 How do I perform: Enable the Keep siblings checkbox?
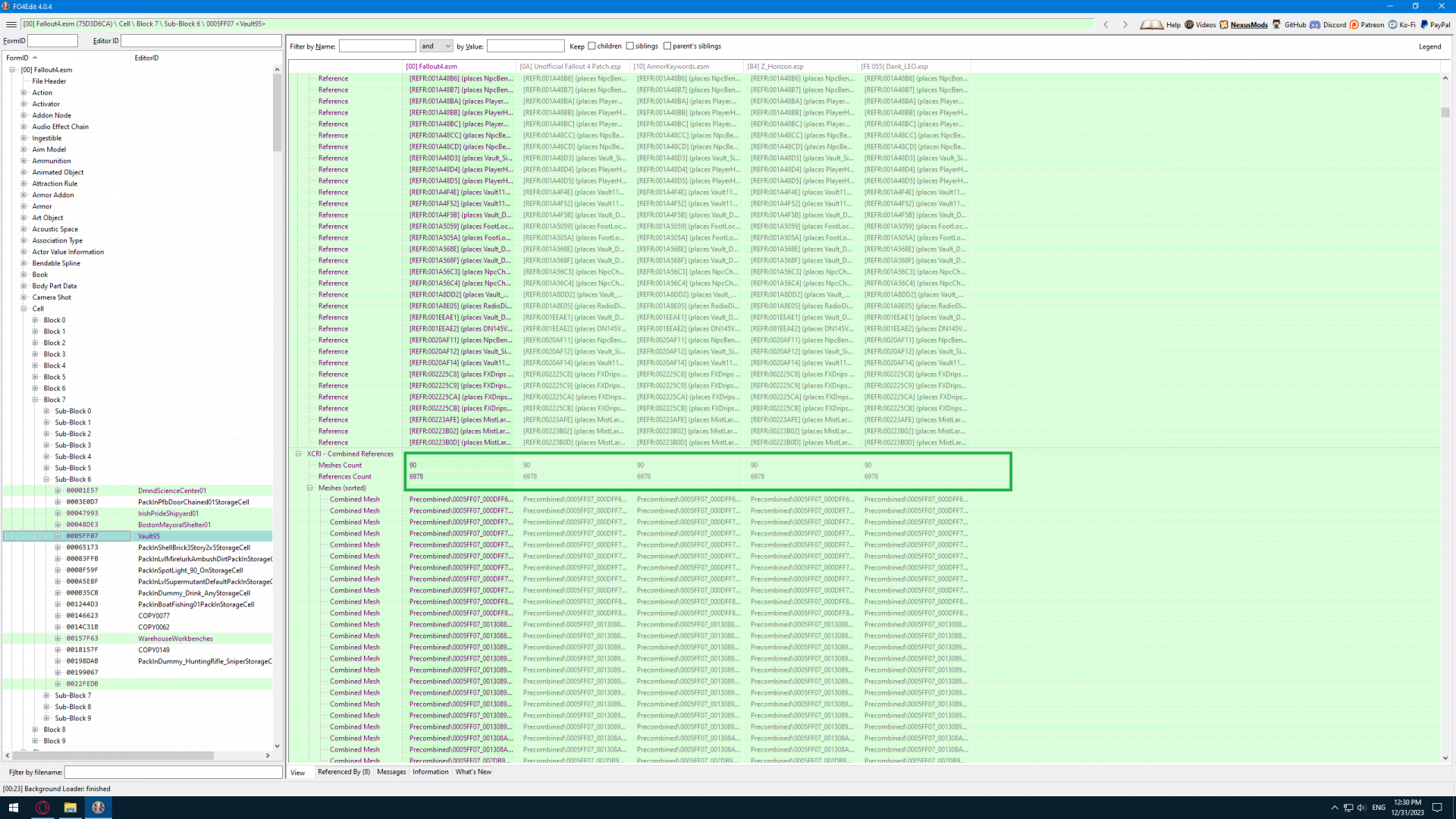click(630, 46)
